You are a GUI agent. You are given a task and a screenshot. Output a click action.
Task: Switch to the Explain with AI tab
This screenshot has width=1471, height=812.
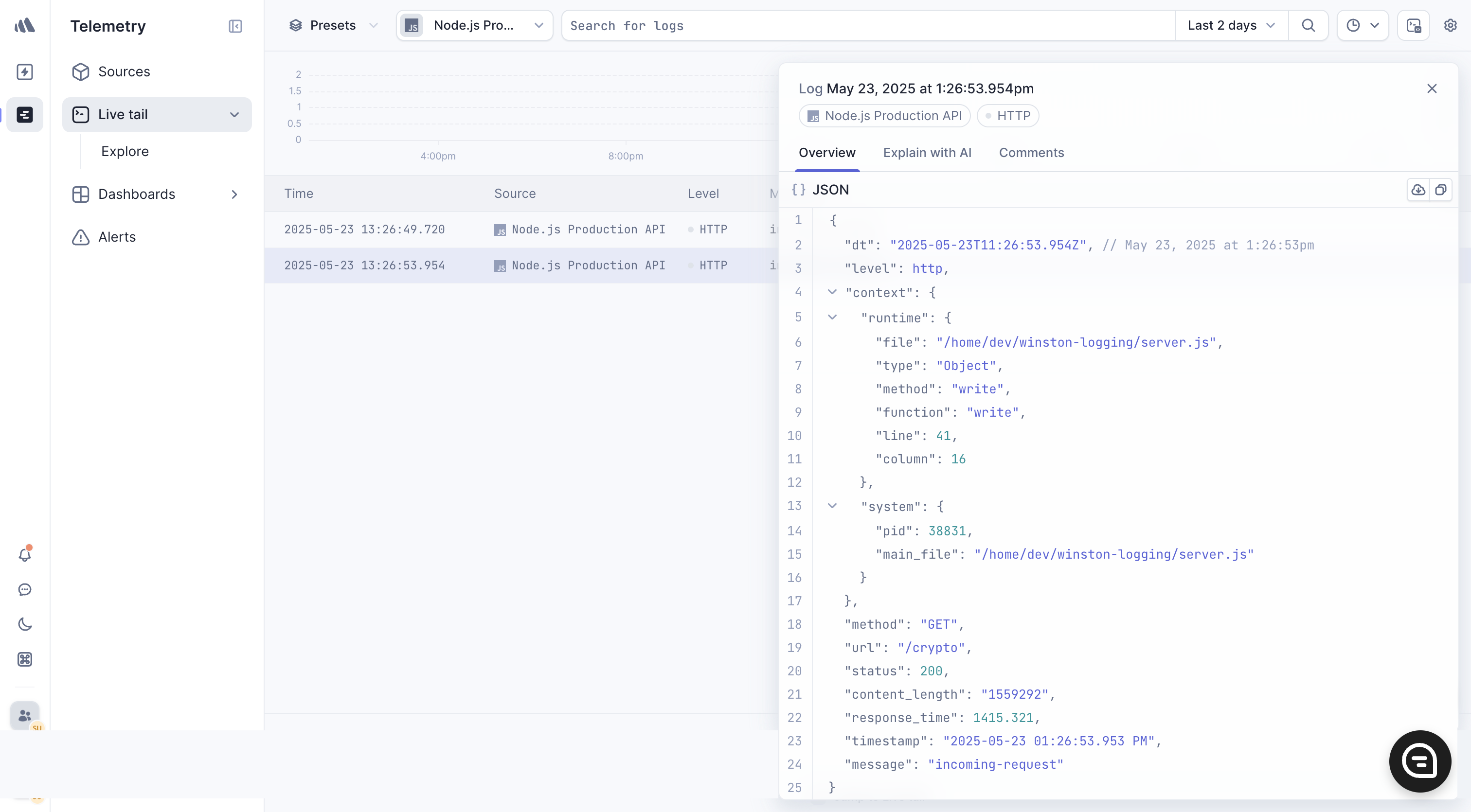point(927,153)
